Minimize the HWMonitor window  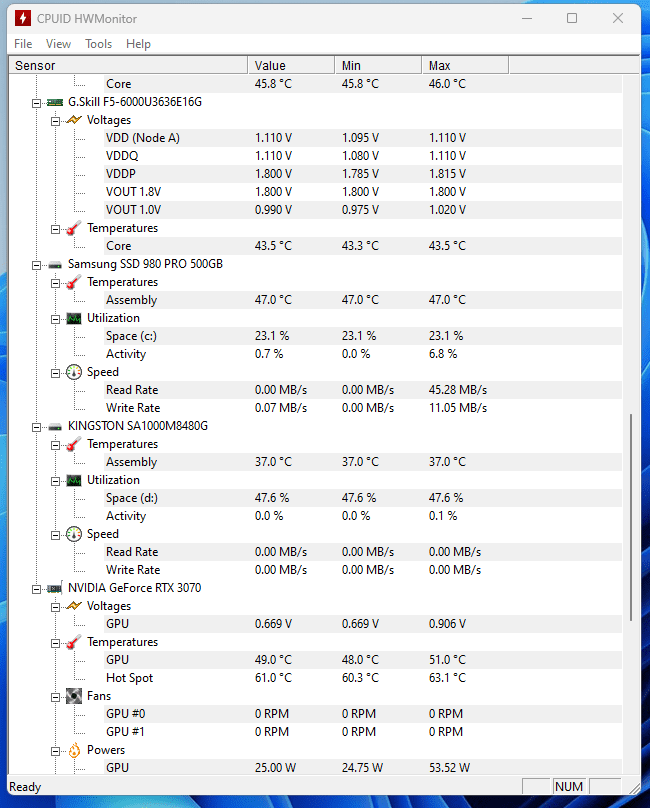tap(527, 19)
